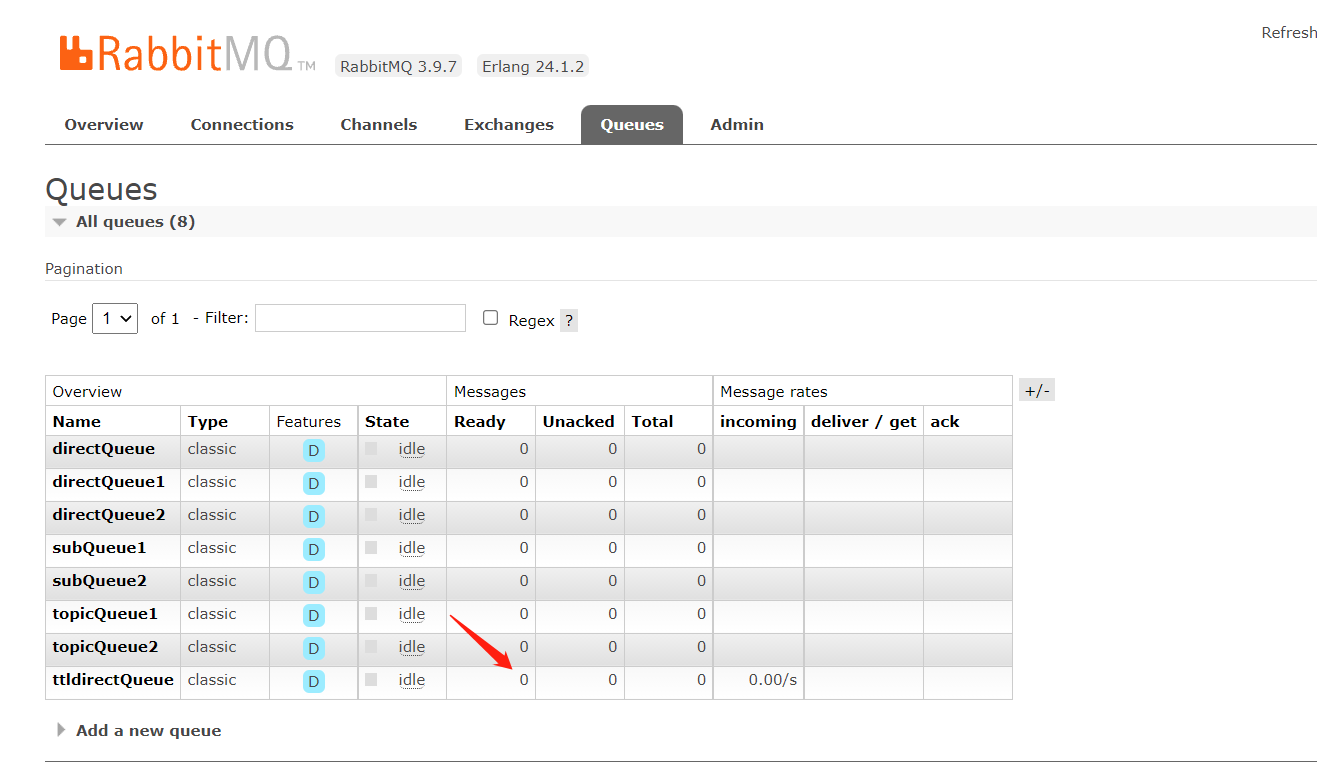
Task: Sort queues by the Type column header
Action: coord(208,422)
